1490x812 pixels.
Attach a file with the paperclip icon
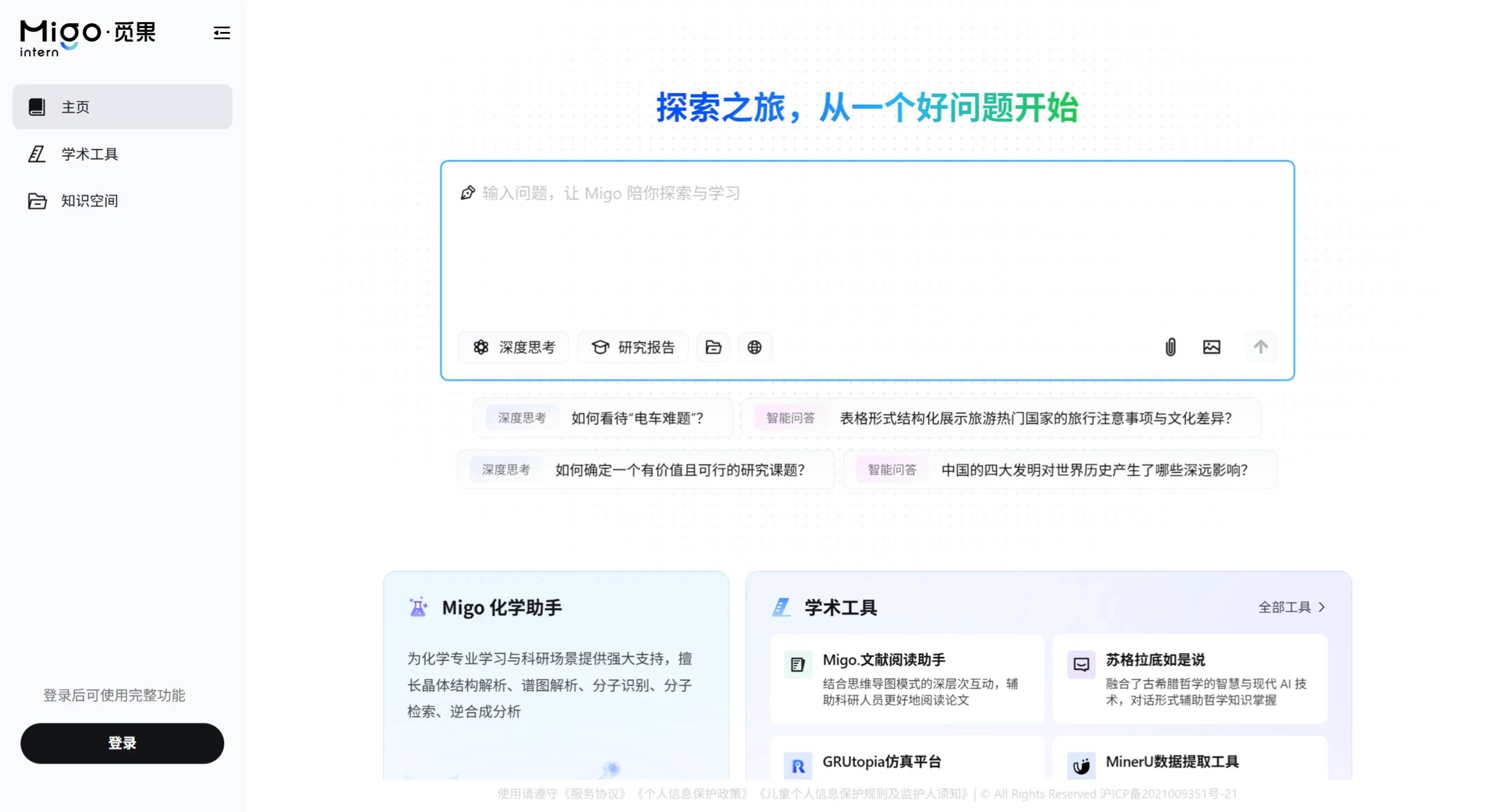coord(1170,347)
